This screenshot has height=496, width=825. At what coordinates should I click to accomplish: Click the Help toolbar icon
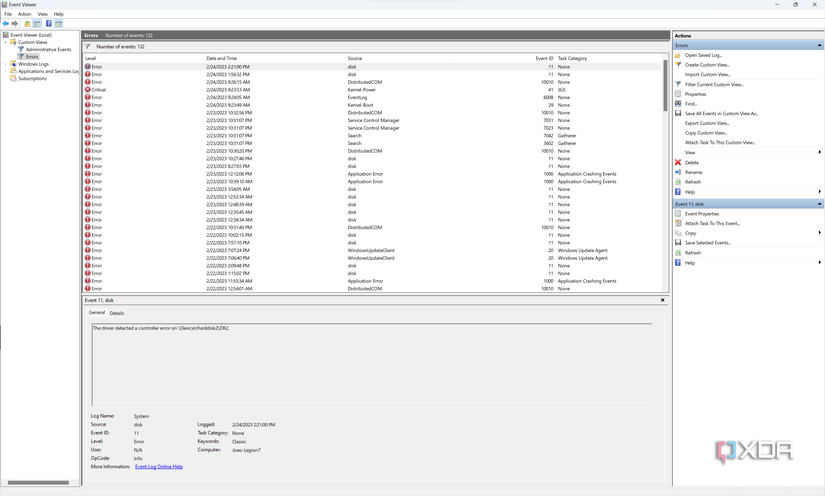[48, 24]
